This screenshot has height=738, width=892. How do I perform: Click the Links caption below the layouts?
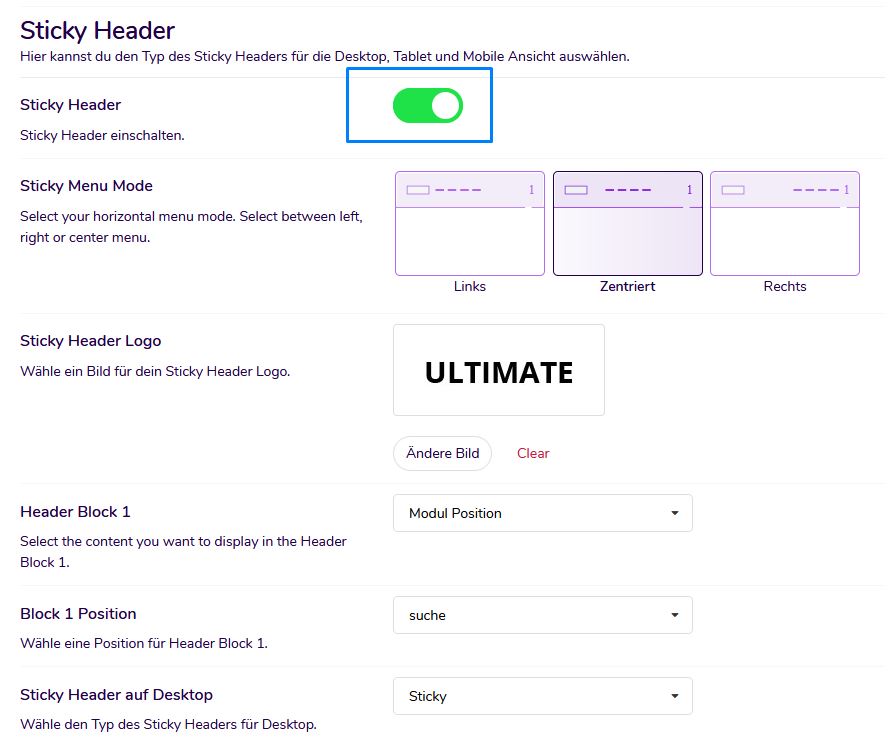[469, 286]
